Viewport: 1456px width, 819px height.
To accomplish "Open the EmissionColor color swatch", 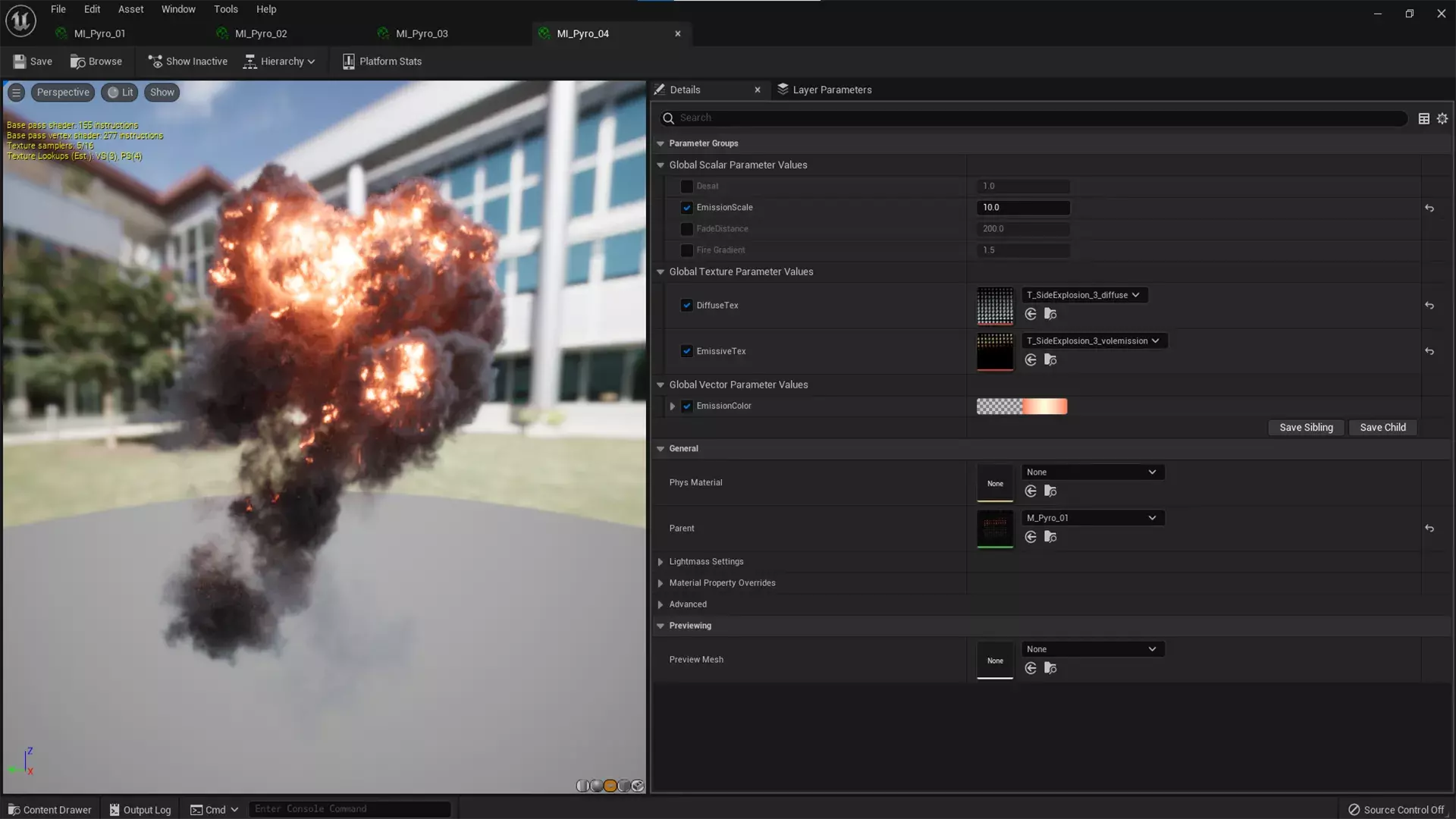I will click(x=1021, y=406).
